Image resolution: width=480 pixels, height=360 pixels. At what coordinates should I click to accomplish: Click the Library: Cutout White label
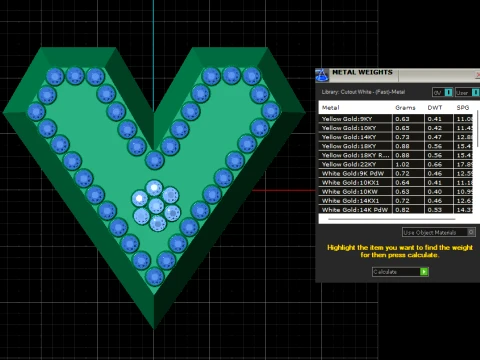363,92
